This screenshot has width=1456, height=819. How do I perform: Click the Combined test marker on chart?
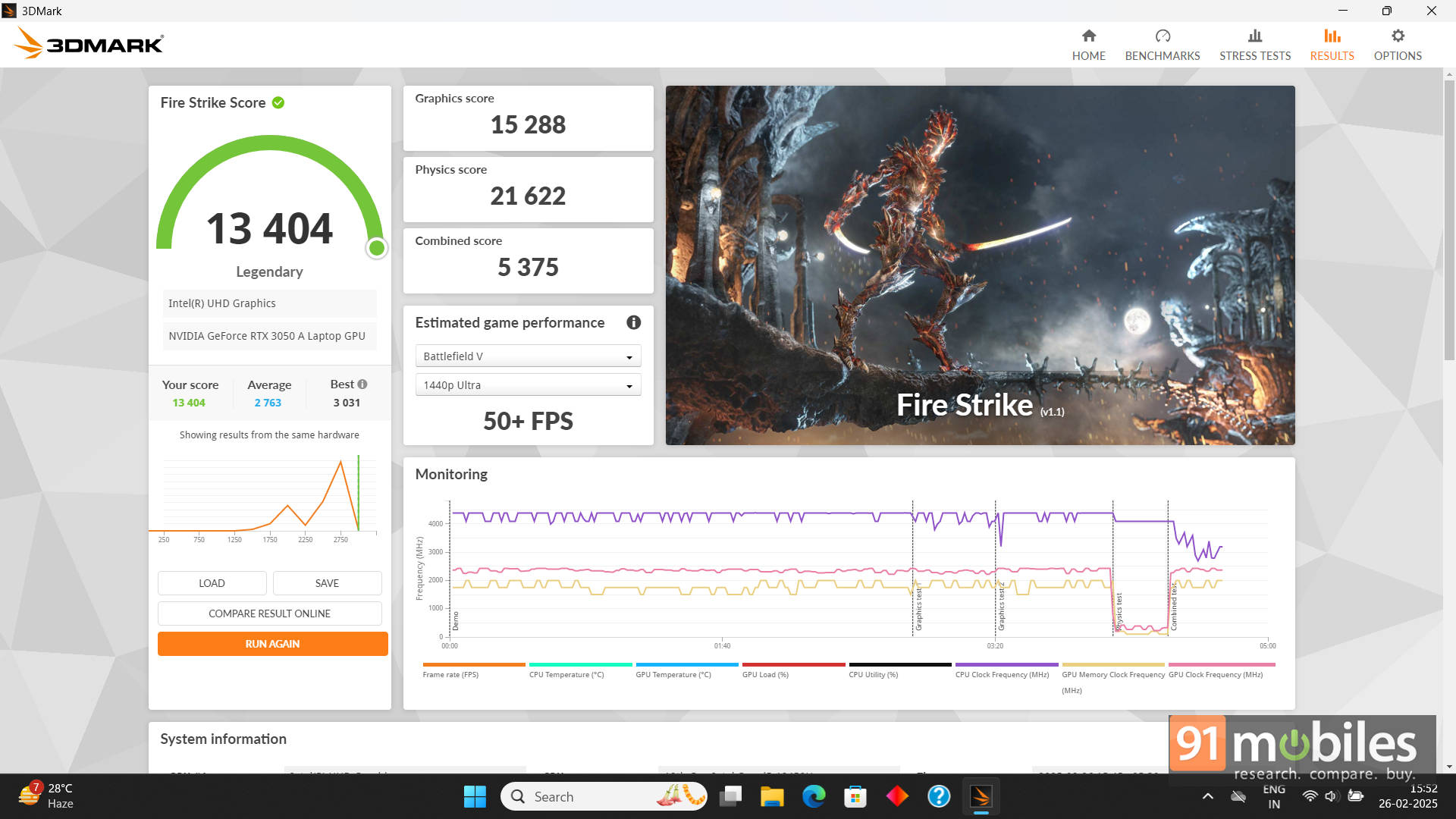1169,569
